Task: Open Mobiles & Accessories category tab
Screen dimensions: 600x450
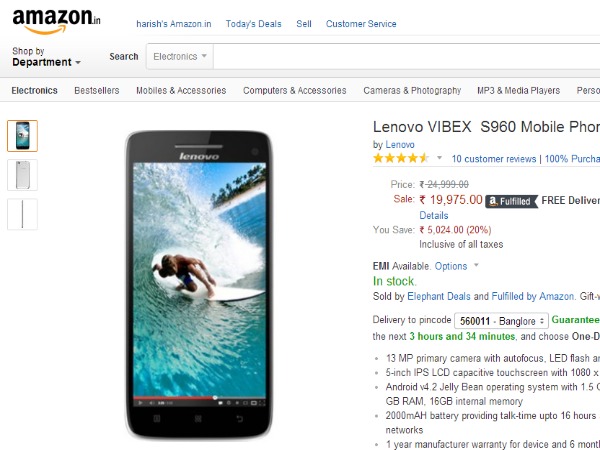Action: (181, 91)
